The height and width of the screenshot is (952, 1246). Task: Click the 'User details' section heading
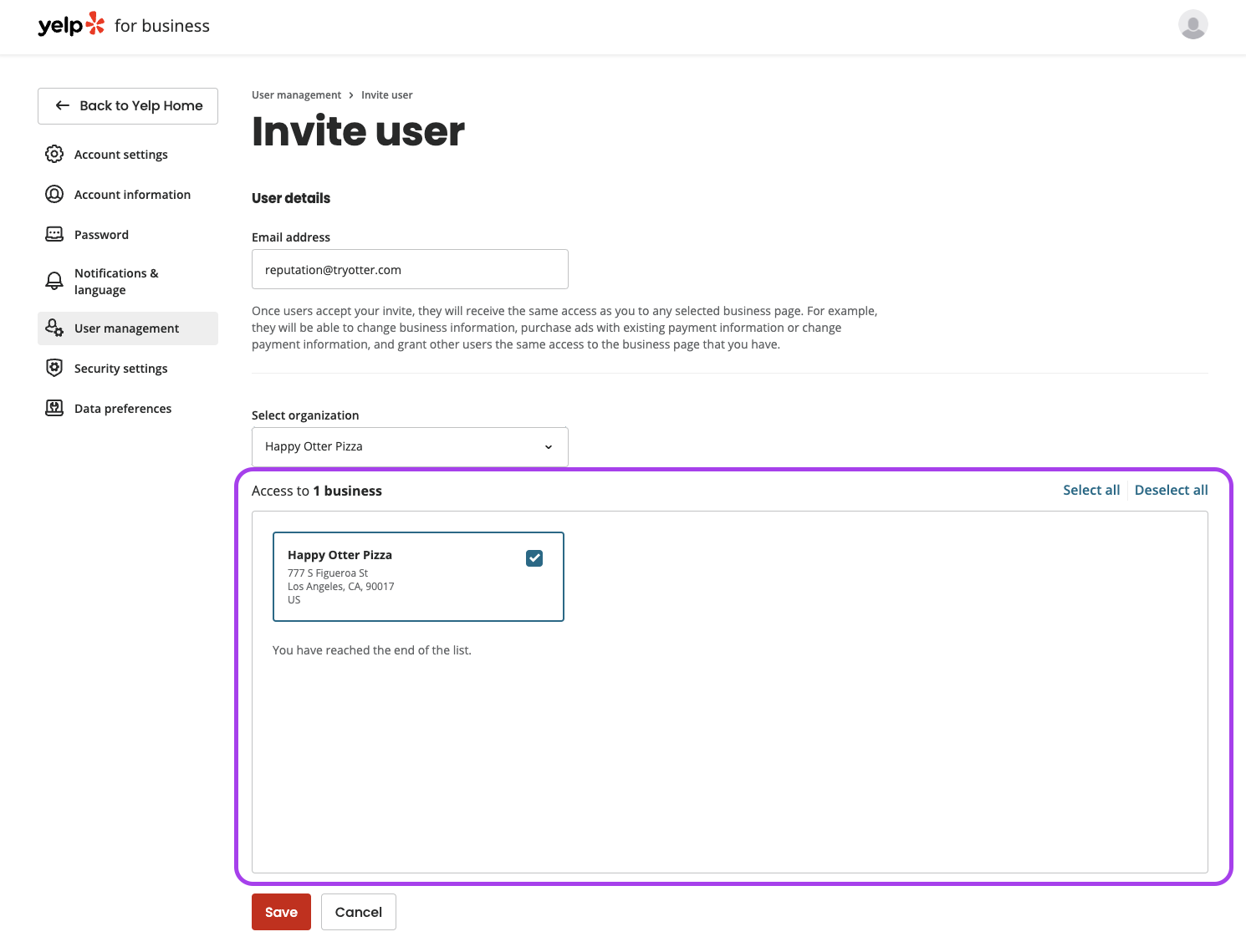291,198
